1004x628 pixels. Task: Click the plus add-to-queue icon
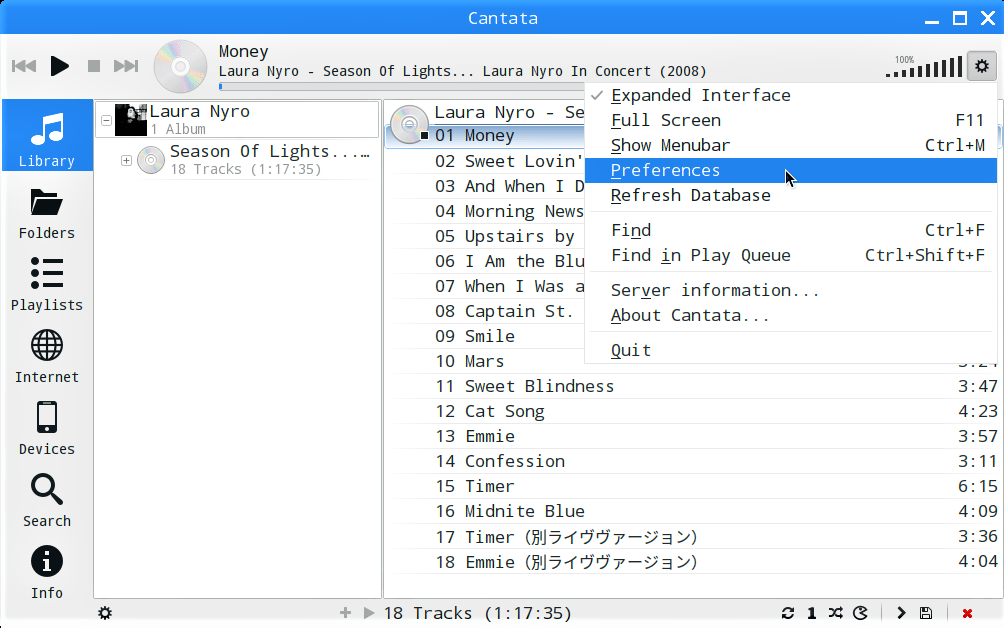click(345, 613)
